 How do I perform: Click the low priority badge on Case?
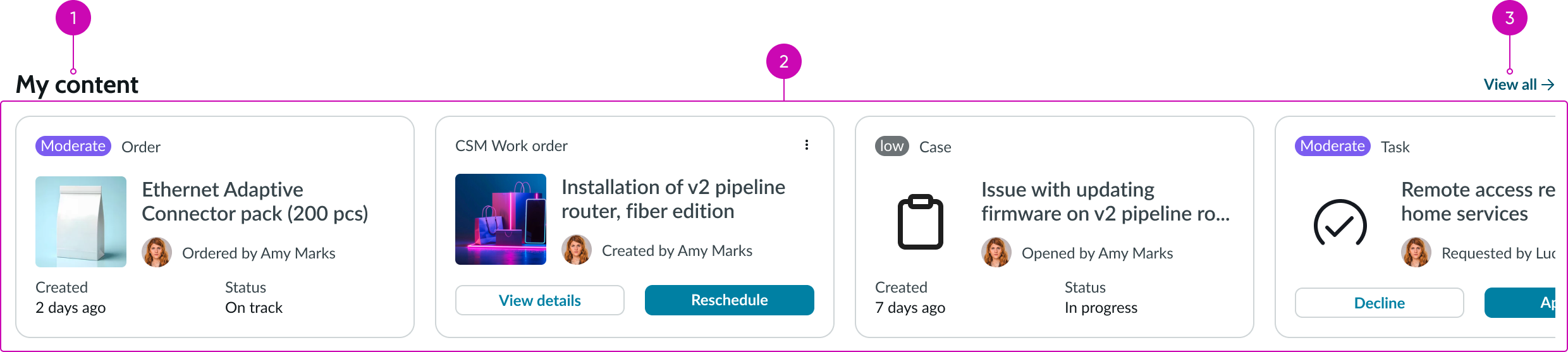pyautogui.click(x=891, y=146)
